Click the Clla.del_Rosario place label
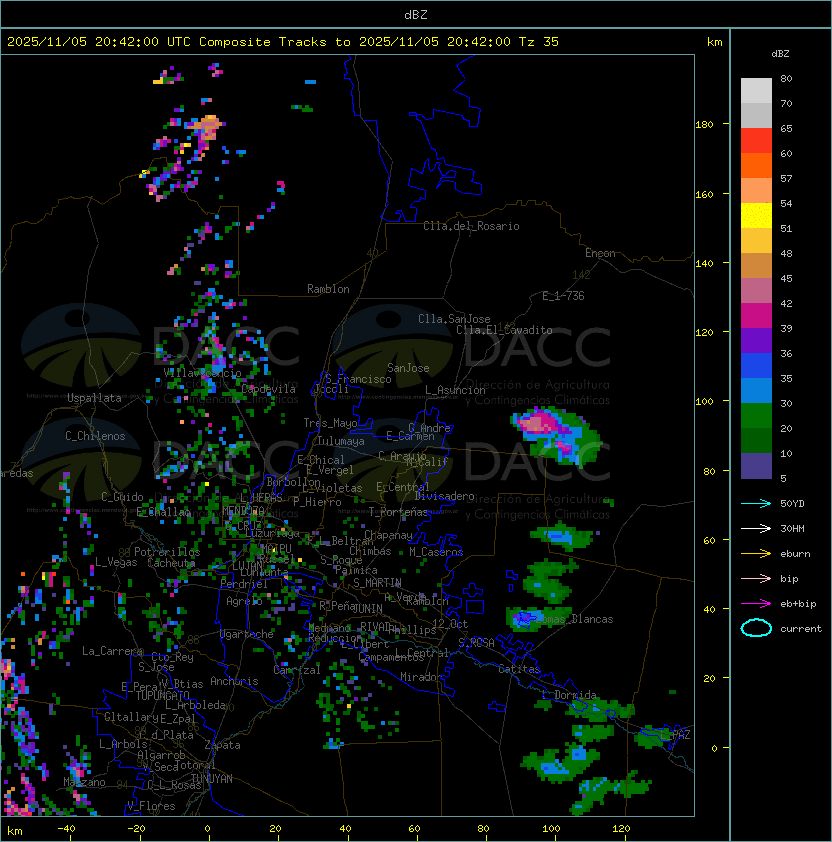 coord(471,226)
